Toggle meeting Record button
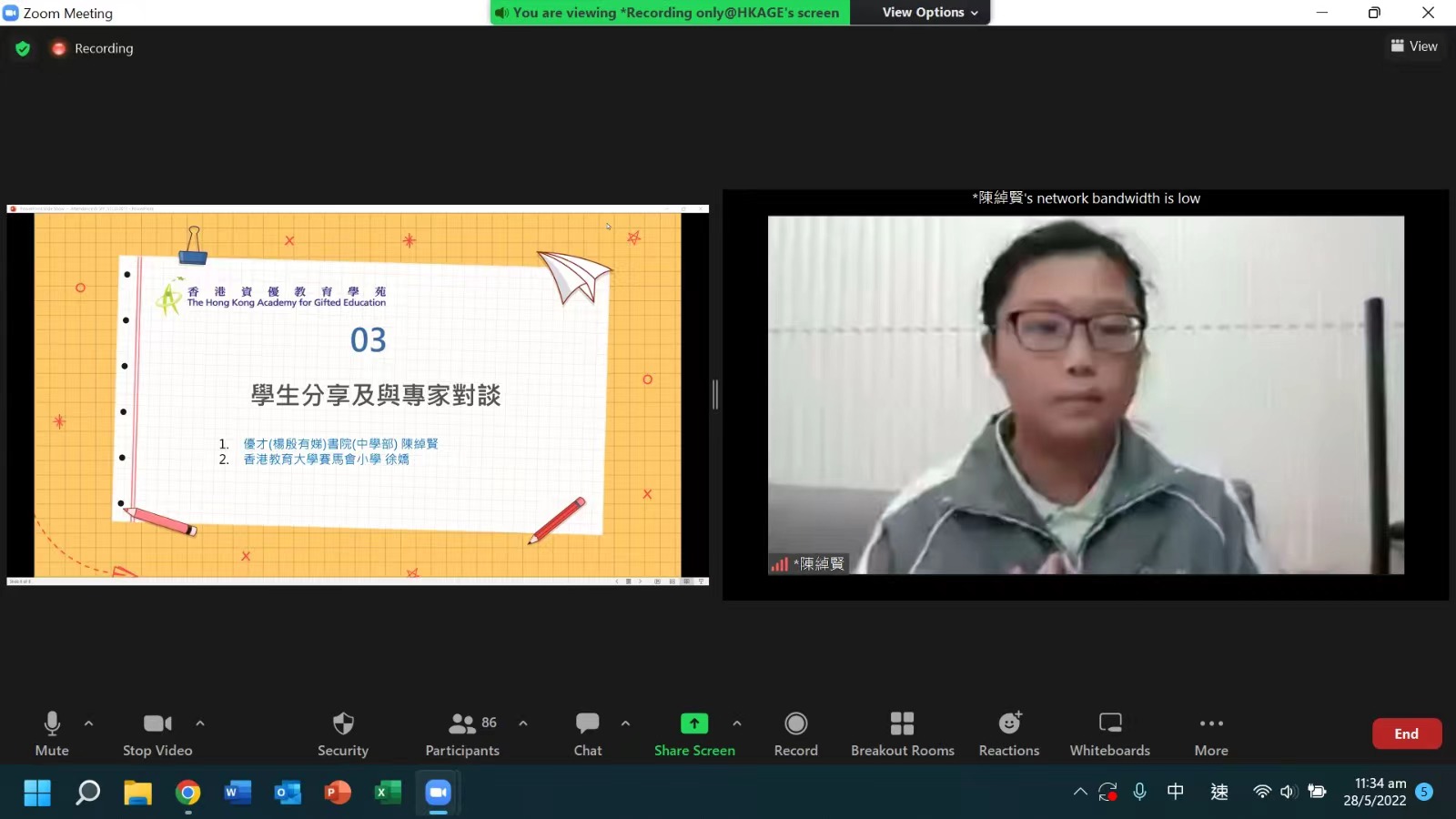The width and height of the screenshot is (1456, 819). tap(795, 733)
